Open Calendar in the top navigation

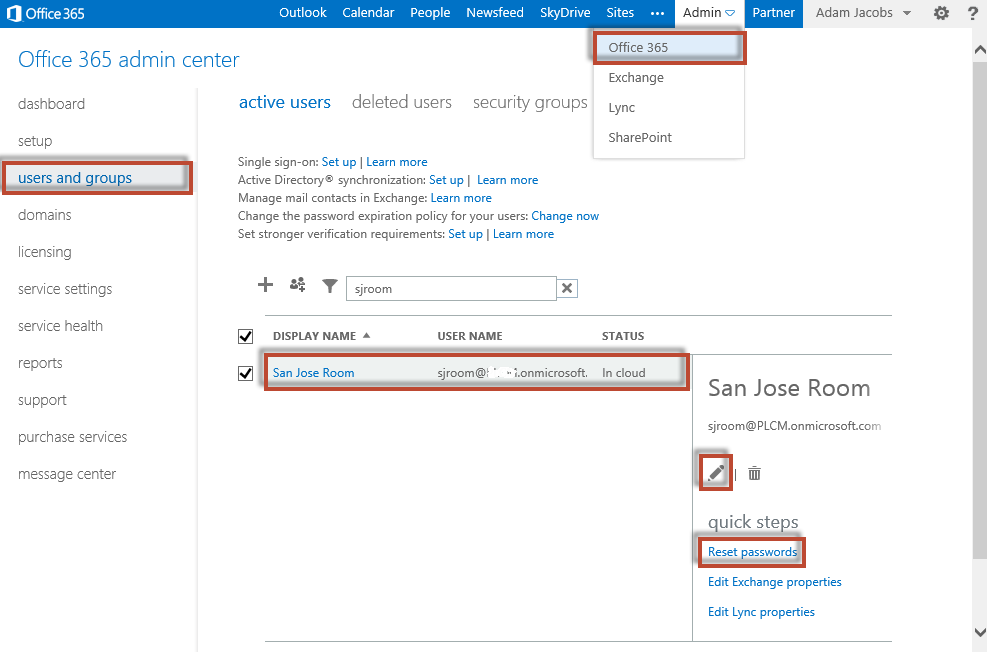pyautogui.click(x=368, y=13)
